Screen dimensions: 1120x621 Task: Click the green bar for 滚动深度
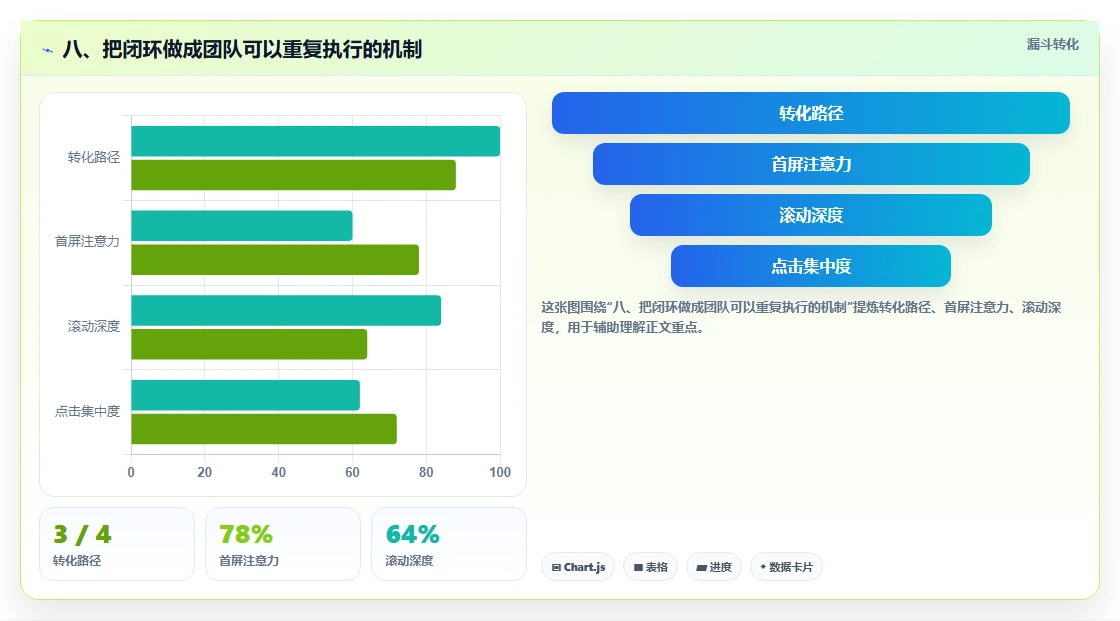tap(249, 344)
